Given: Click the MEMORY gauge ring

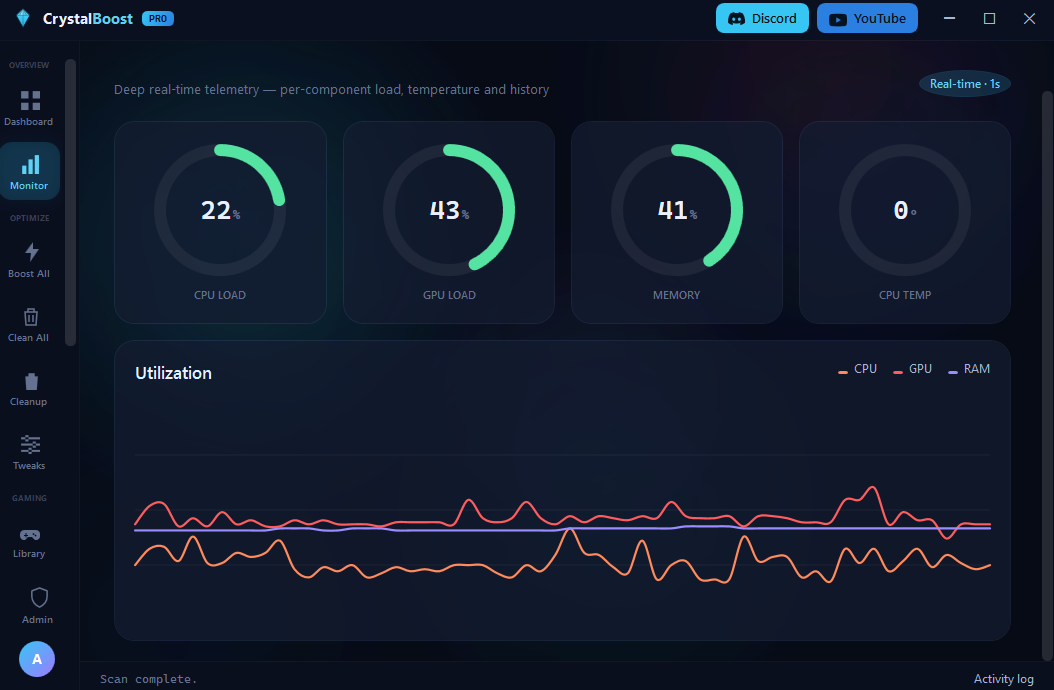Looking at the screenshot, I should (677, 210).
